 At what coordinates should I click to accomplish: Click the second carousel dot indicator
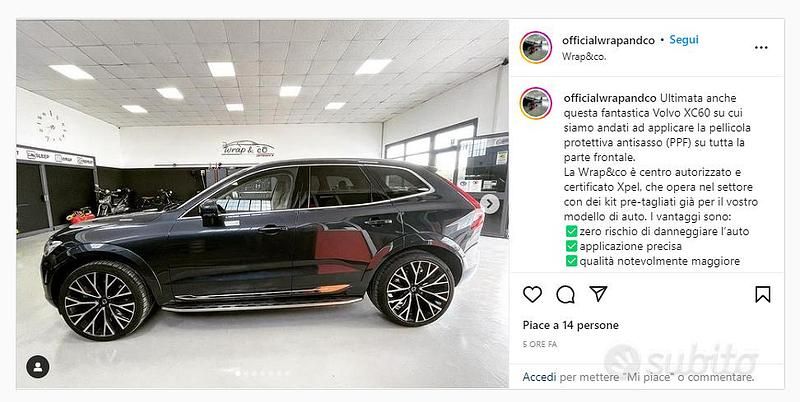click(x=246, y=373)
